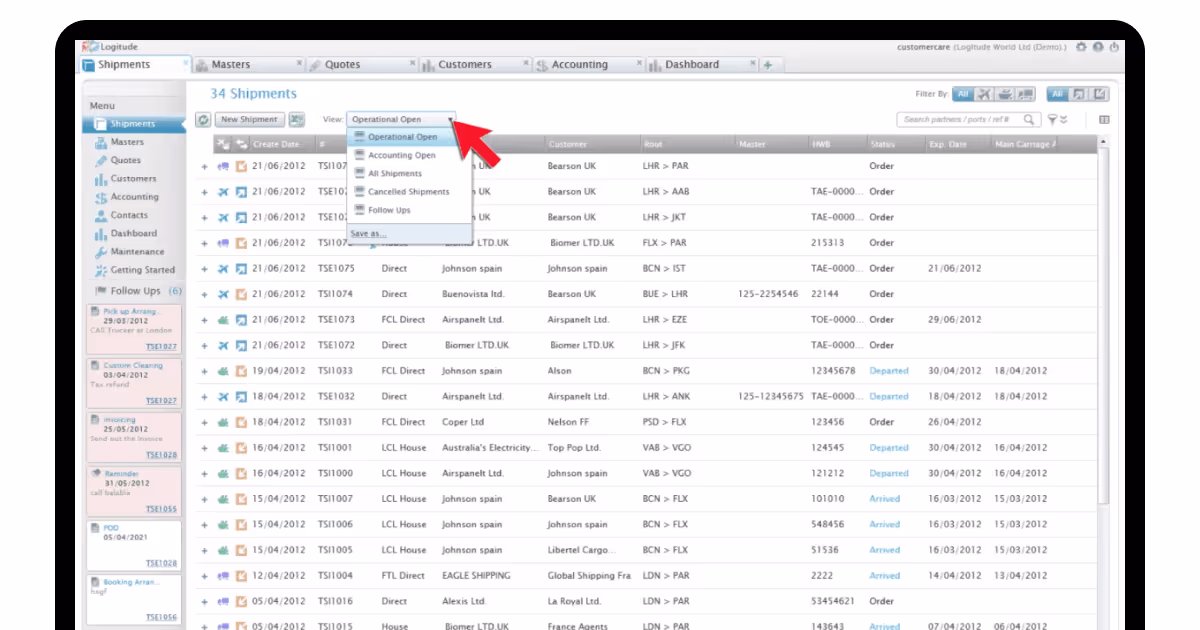Open TSE1055 link on Reminder card
Image resolution: width=1200 pixels, height=630 pixels.
click(161, 509)
